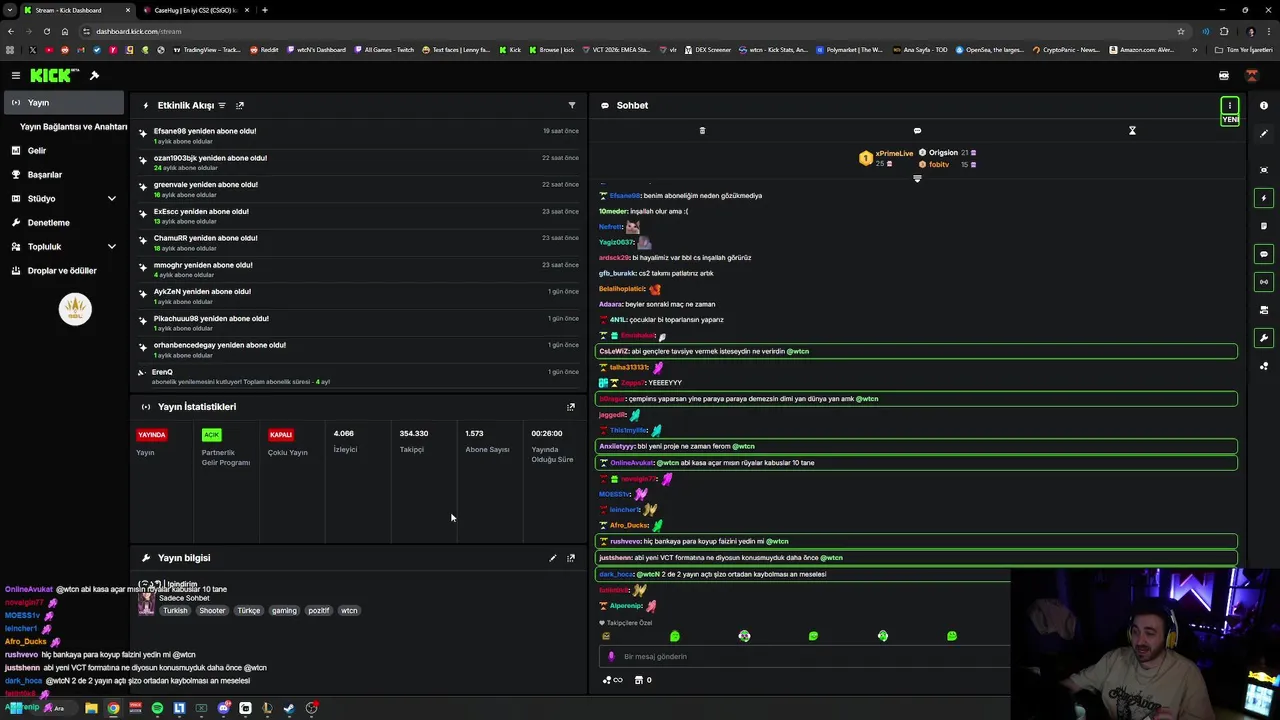
Task: Click the ChamuRR resubscribe event
Action: pyautogui.click(x=359, y=243)
